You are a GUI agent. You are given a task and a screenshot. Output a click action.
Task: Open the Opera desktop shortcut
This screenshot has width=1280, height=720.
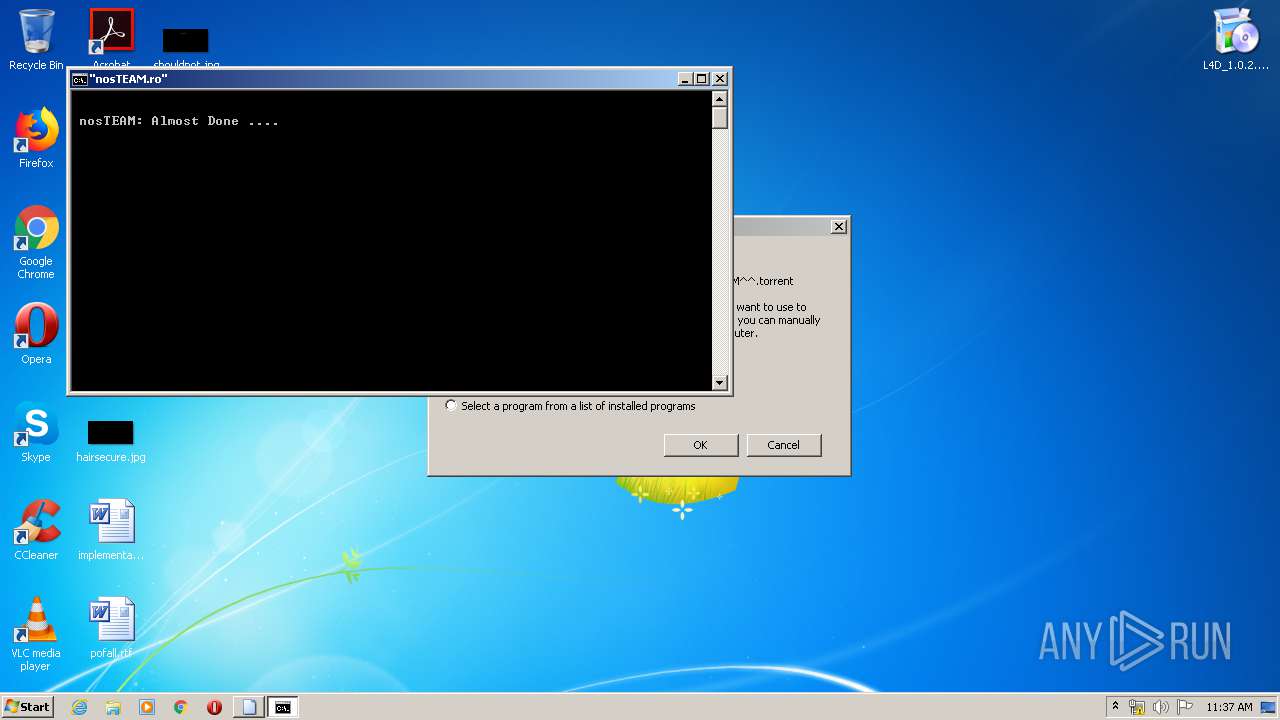coord(36,334)
